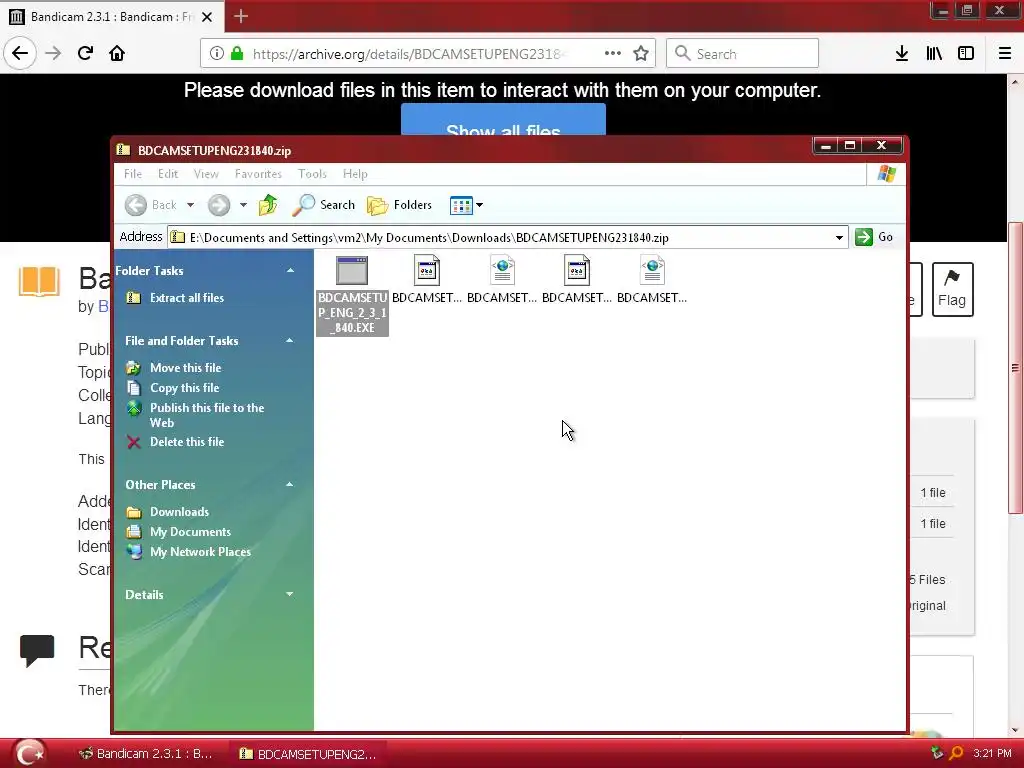Select the fifth BDCAMSET... web document icon

652,270
